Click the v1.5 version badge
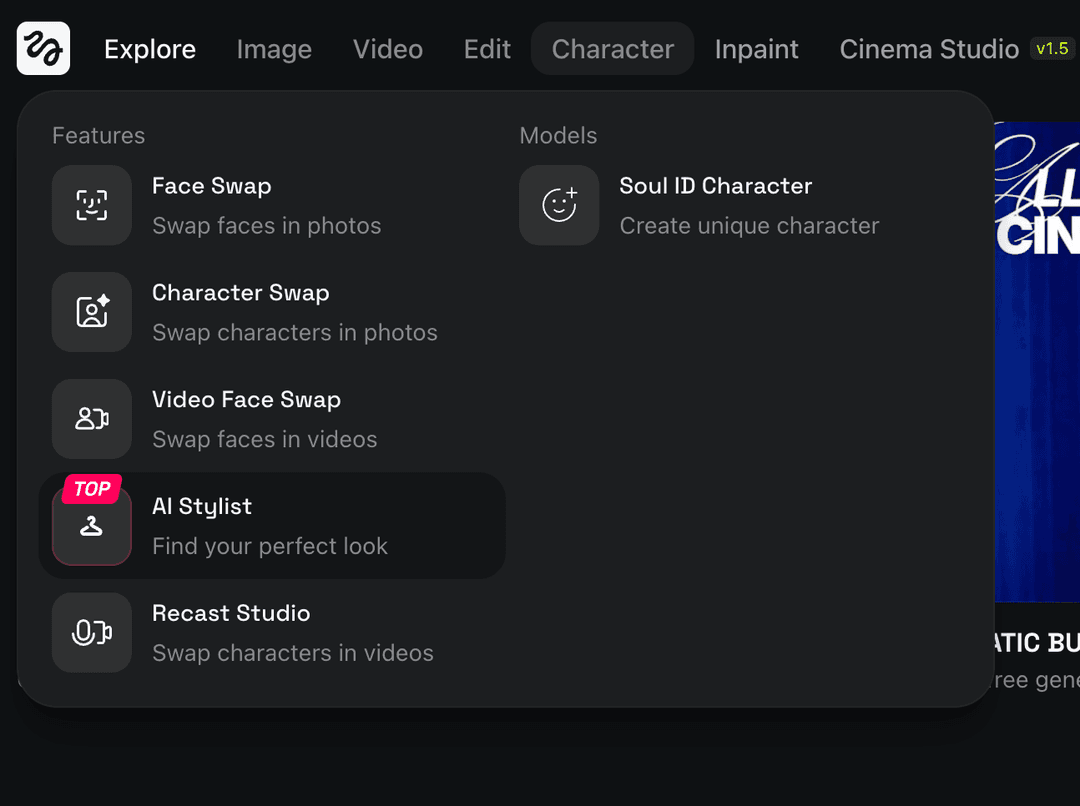Image resolution: width=1080 pixels, height=806 pixels. [x=1052, y=46]
